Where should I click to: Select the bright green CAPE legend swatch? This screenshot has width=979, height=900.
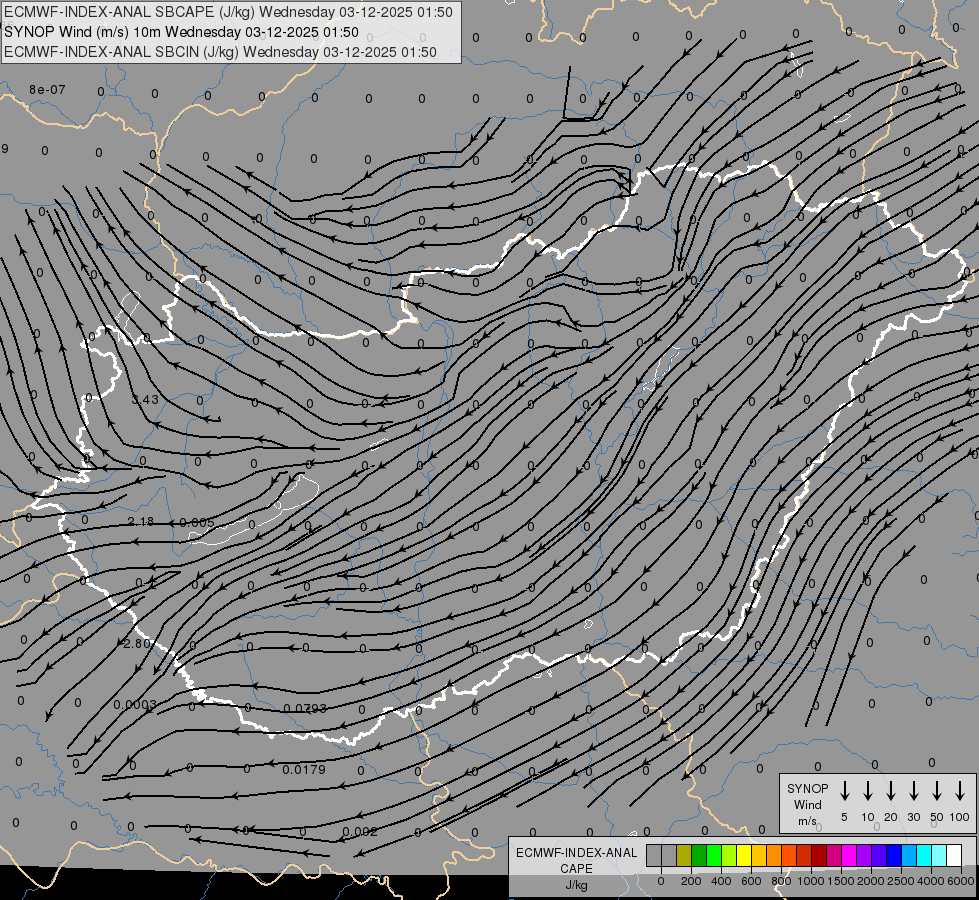tap(714, 855)
